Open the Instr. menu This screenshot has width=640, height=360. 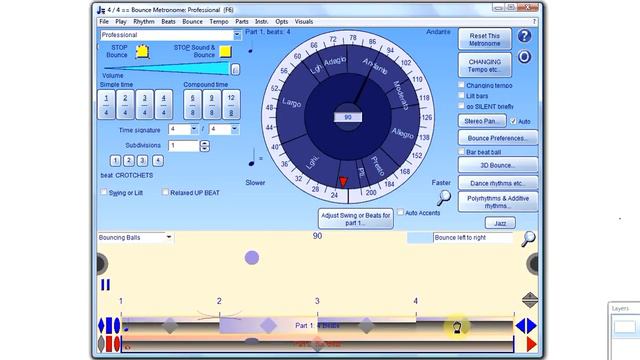click(262, 22)
